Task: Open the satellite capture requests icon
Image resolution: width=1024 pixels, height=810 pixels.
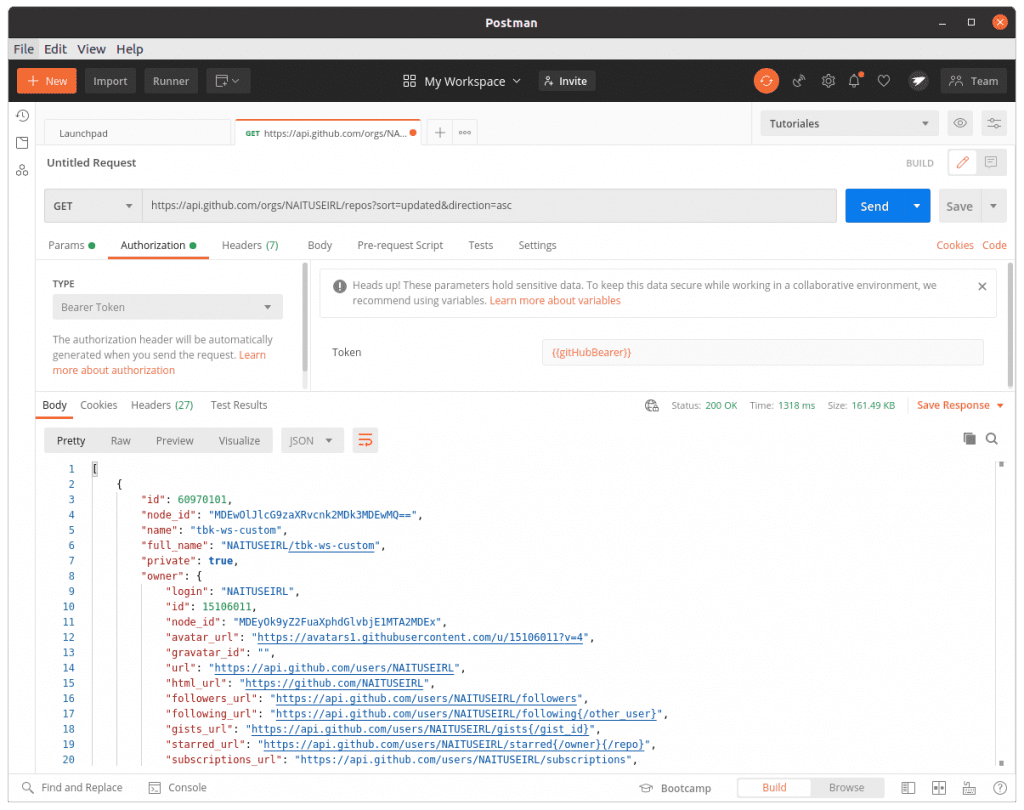Action: tap(799, 81)
